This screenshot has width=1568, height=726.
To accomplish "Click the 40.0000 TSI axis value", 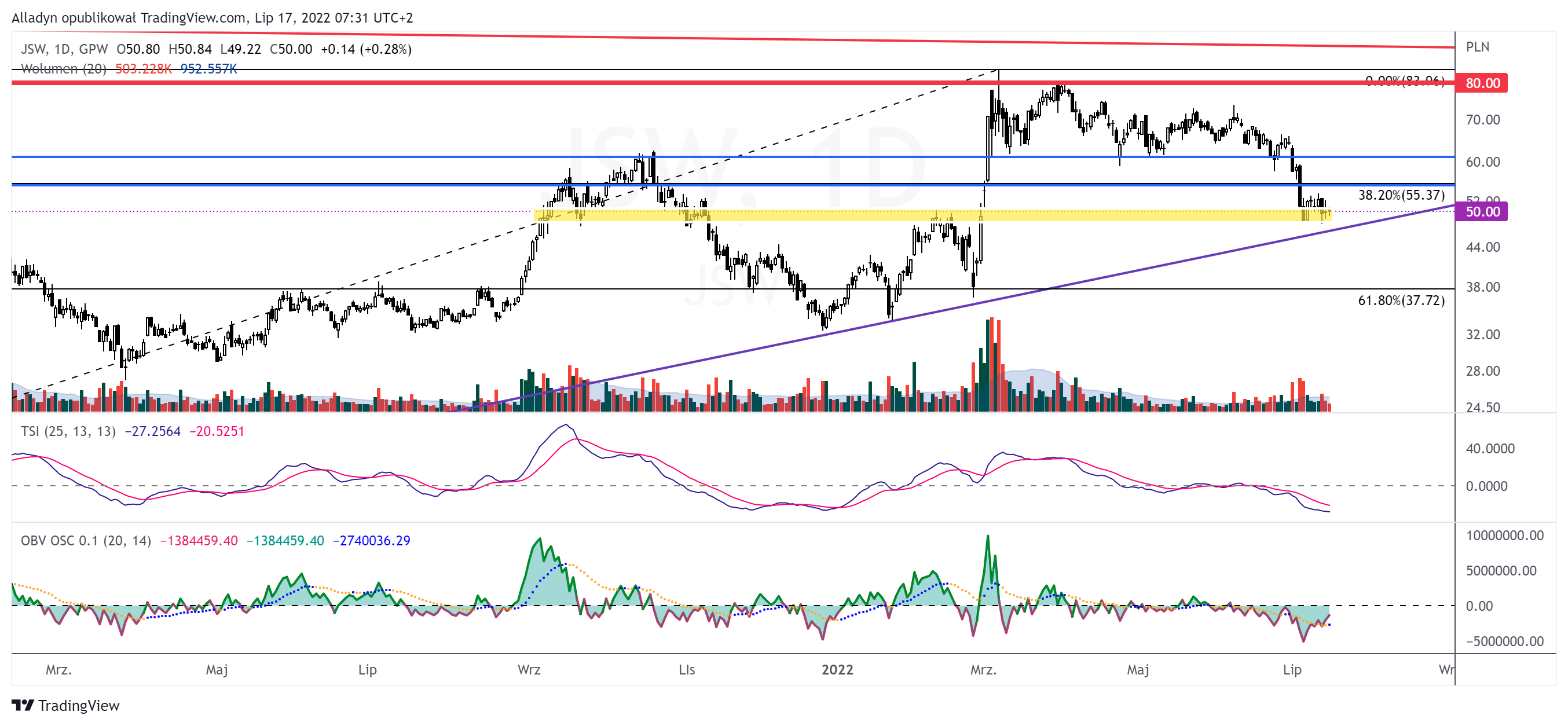I will [1490, 449].
